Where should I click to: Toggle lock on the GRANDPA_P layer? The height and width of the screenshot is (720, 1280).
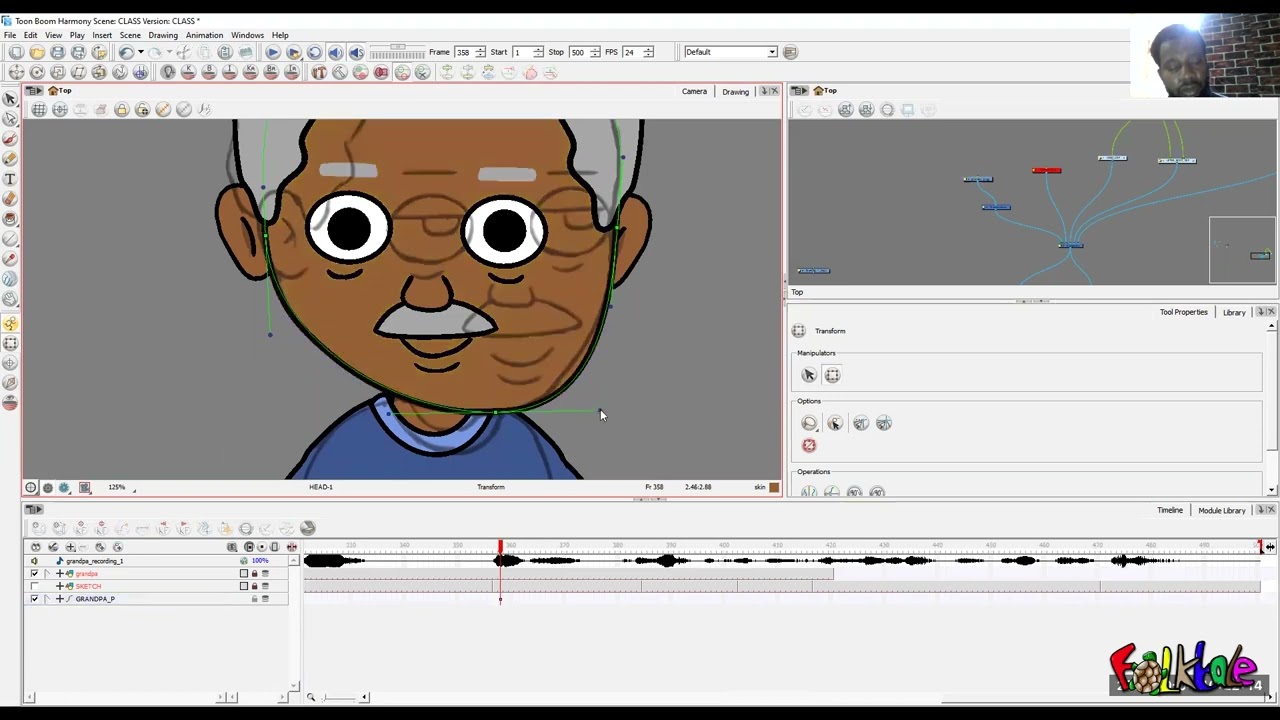254,599
